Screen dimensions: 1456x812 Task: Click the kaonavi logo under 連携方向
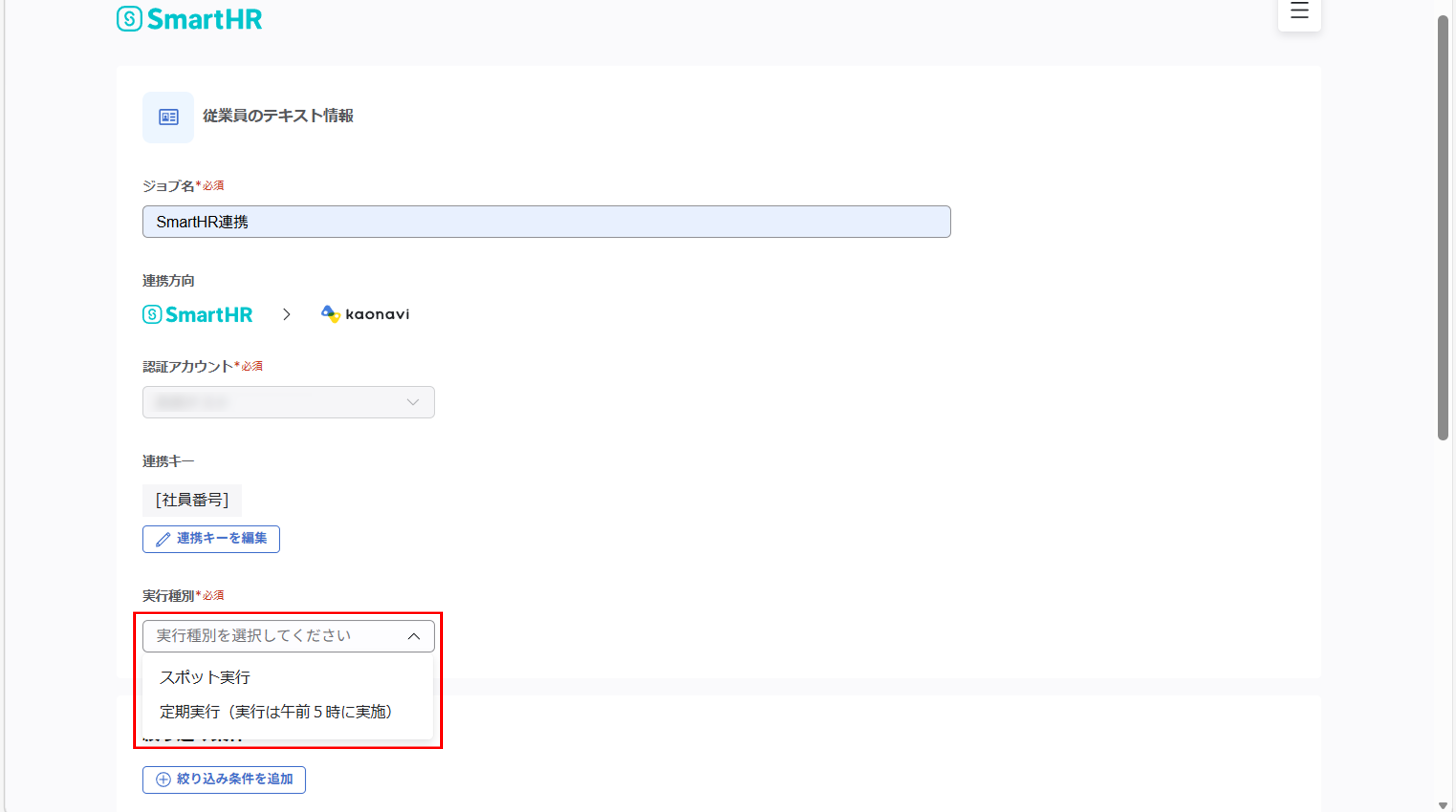pos(365,314)
